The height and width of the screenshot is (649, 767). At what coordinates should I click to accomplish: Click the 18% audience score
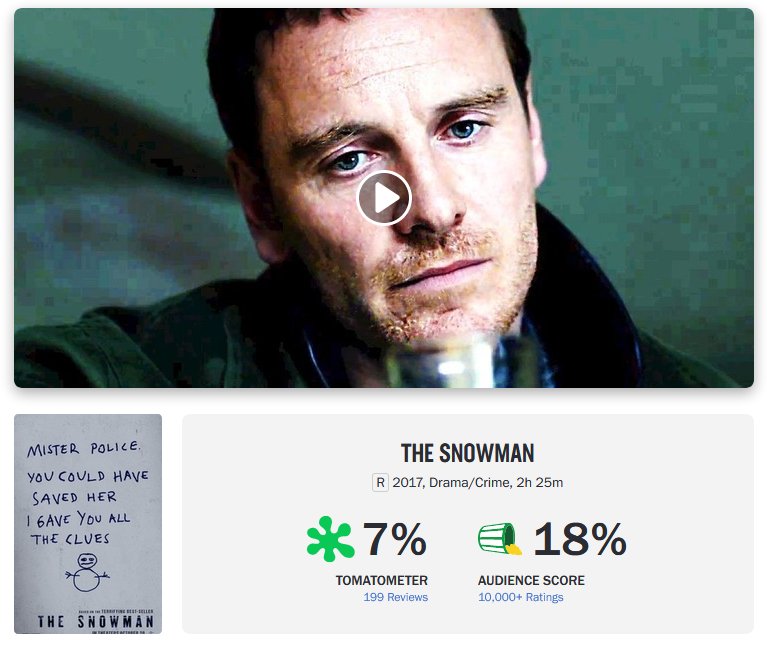pos(580,539)
